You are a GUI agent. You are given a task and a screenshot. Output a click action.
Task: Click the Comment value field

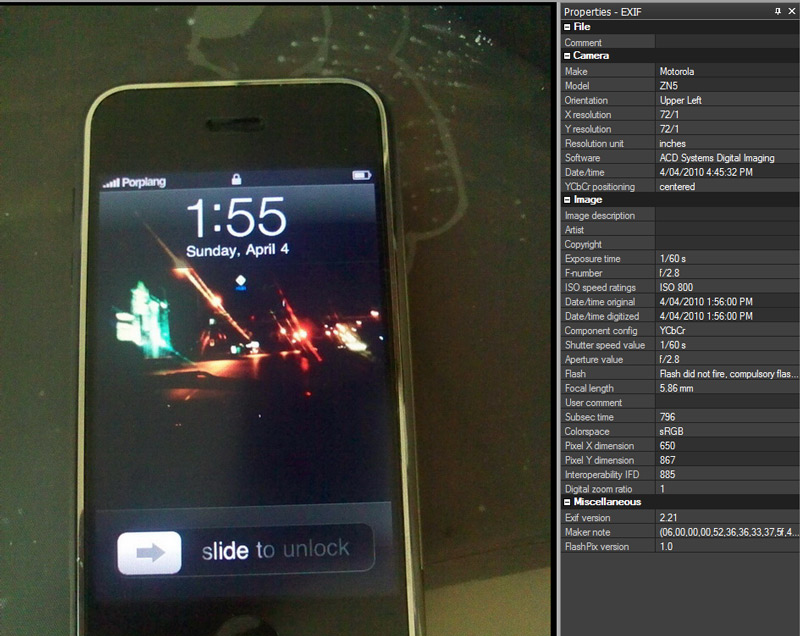pyautogui.click(x=727, y=42)
